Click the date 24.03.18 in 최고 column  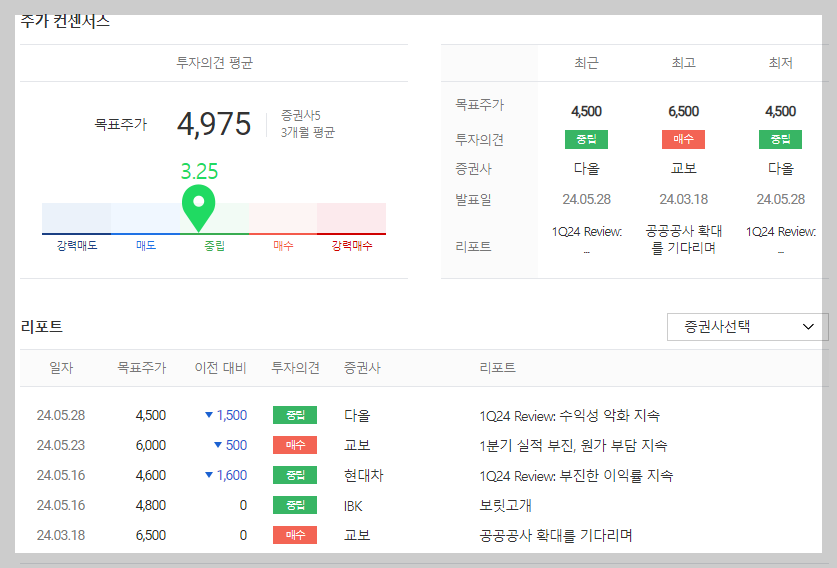683,199
